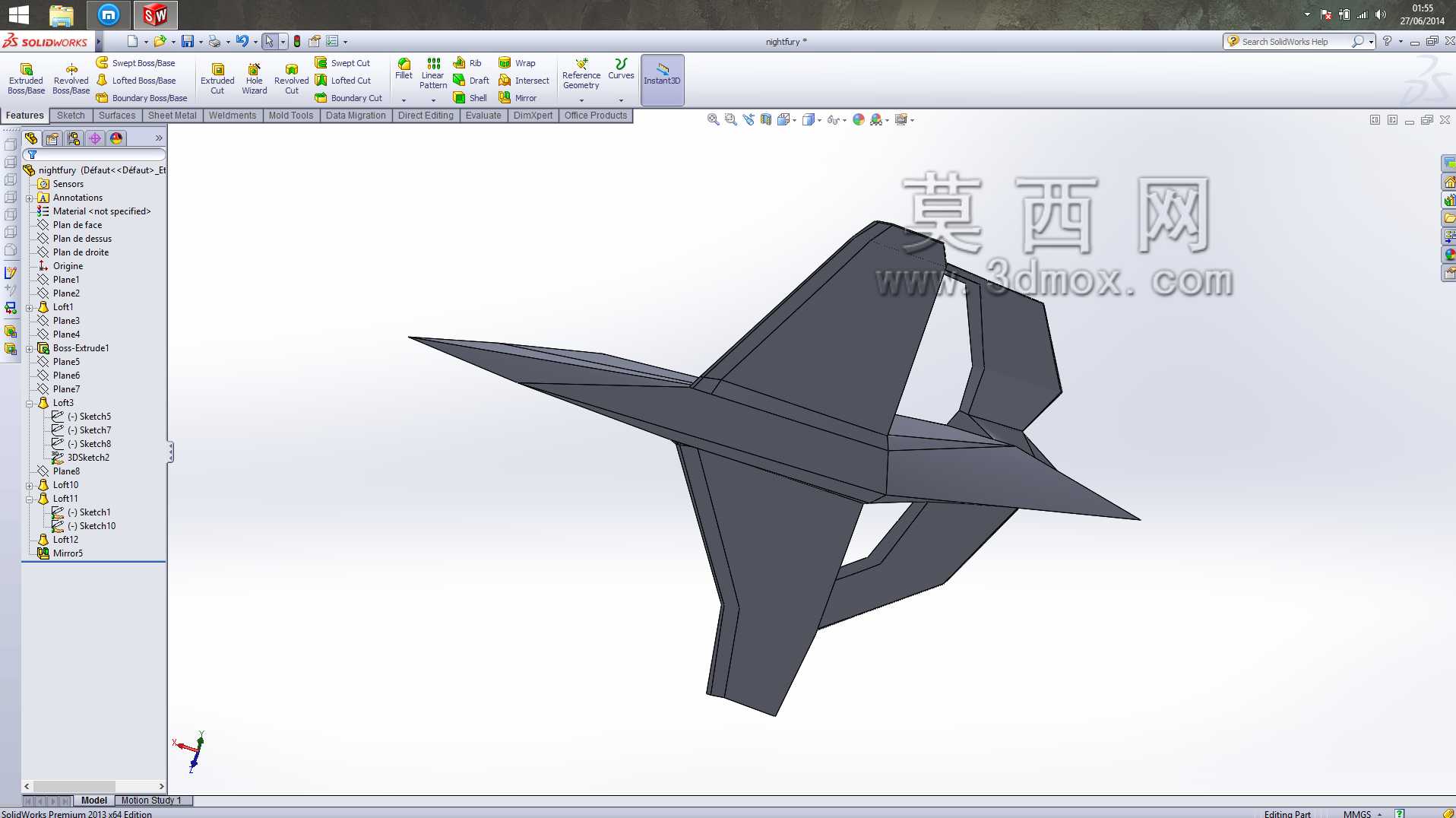The width and height of the screenshot is (1456, 818).
Task: Switch to the Surfaces tab
Action: pos(117,116)
